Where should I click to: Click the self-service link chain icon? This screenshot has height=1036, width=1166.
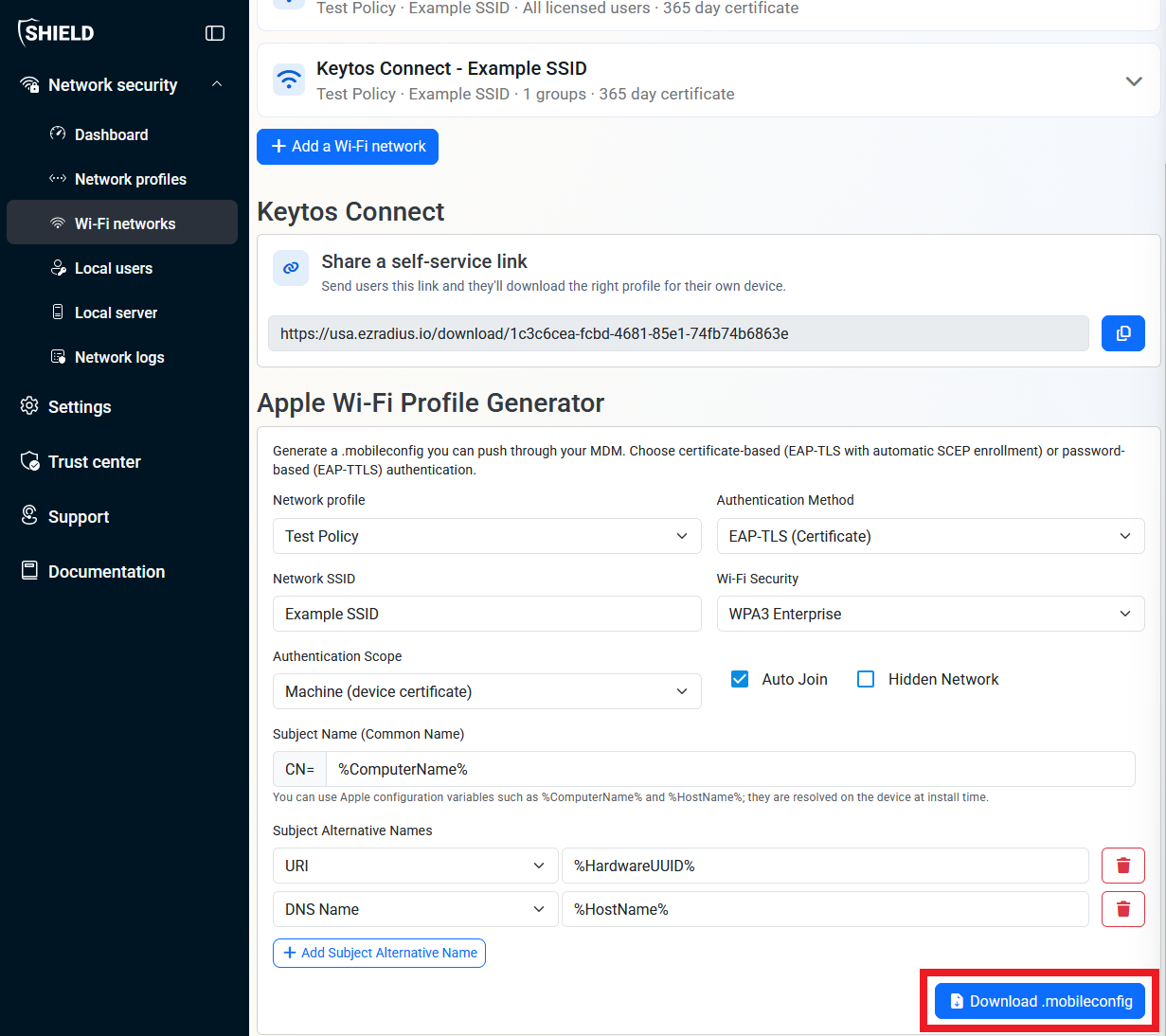pos(291,268)
